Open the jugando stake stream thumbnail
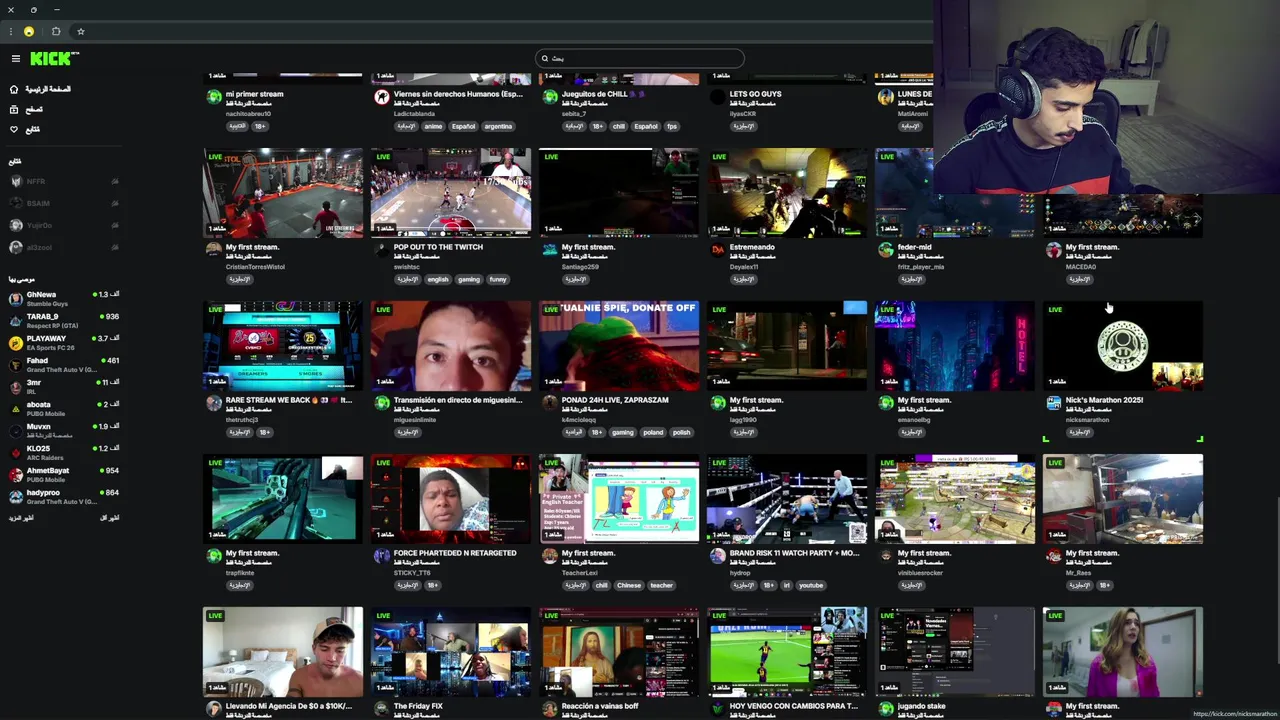Viewport: 1280px width, 720px height. pos(955,652)
